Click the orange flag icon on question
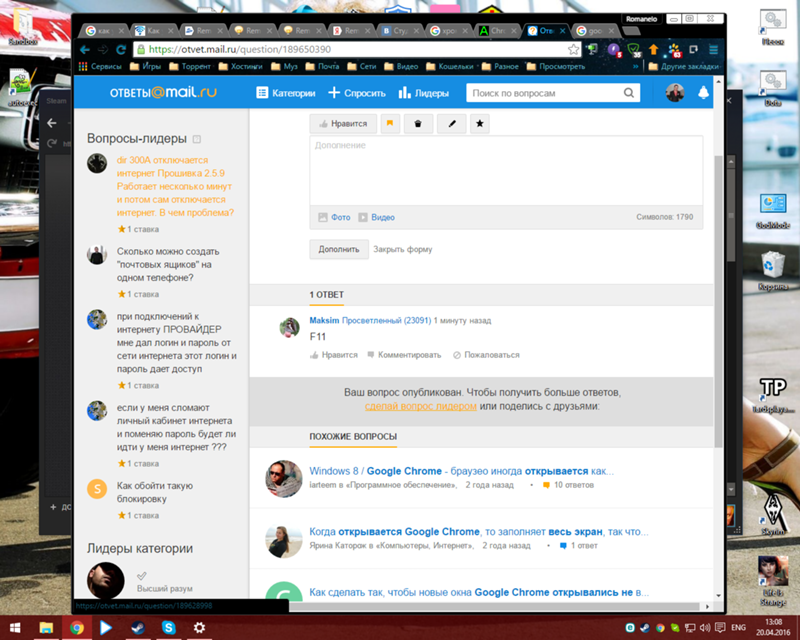The height and width of the screenshot is (640, 800). pyautogui.click(x=390, y=124)
